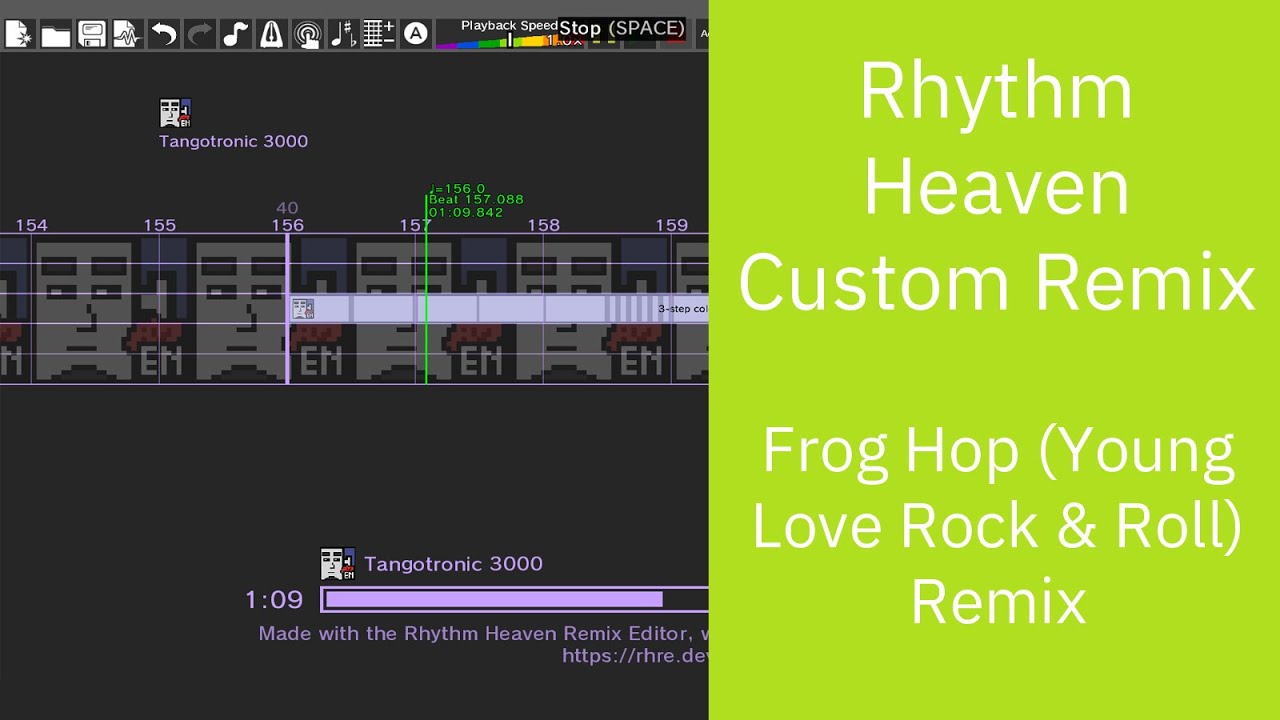Create a new remix file

pyautogui.click(x=20, y=34)
